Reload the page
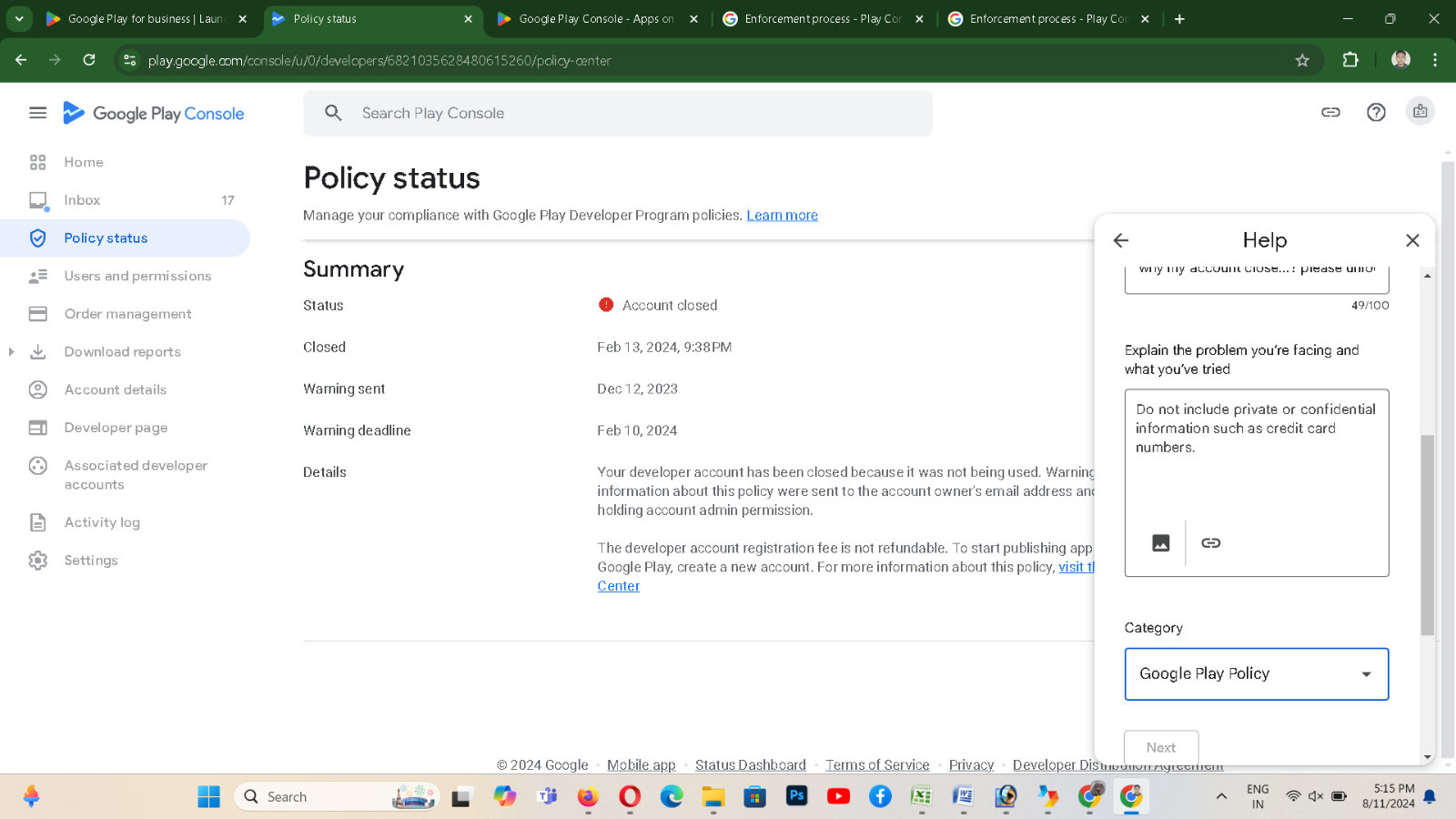Screen dimensions: 1456x819 click(x=89, y=60)
